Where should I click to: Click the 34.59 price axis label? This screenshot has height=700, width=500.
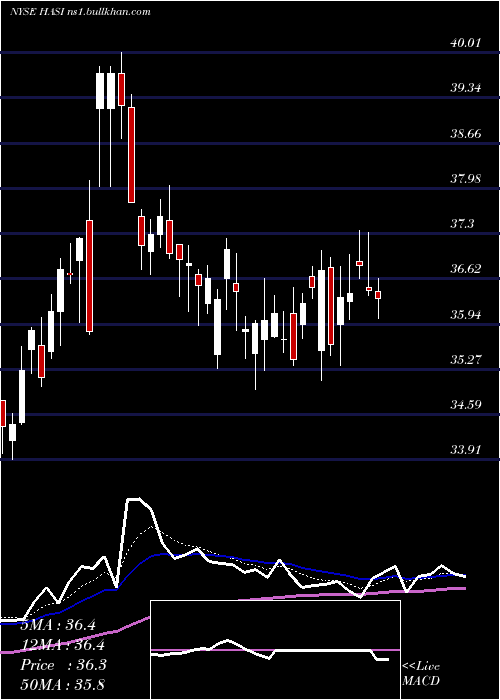pyautogui.click(x=466, y=405)
